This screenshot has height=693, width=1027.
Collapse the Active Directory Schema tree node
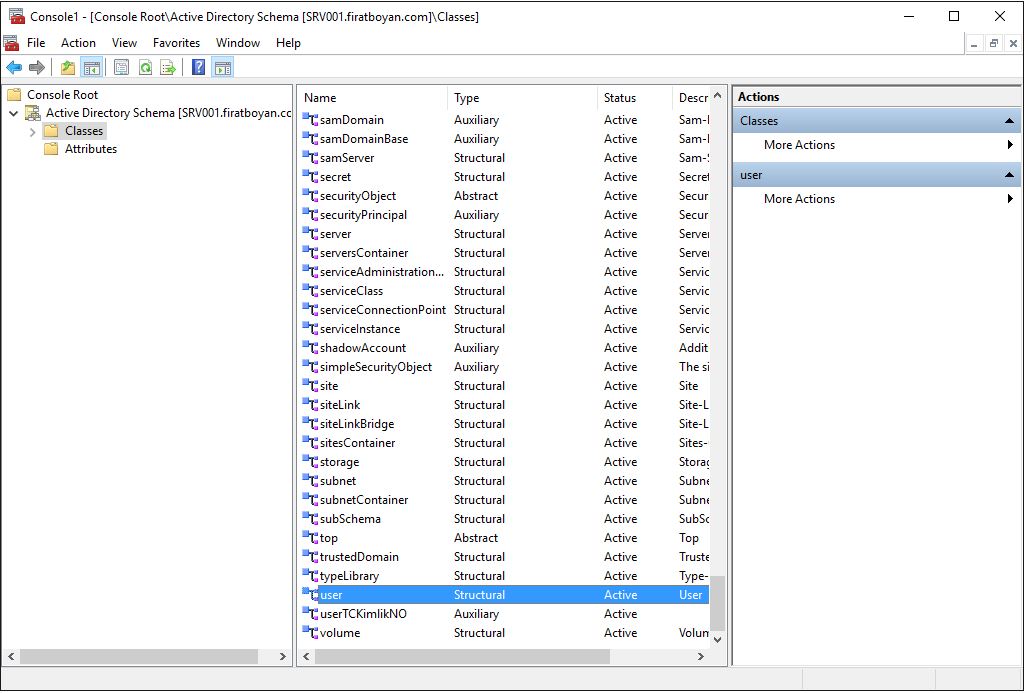13,113
